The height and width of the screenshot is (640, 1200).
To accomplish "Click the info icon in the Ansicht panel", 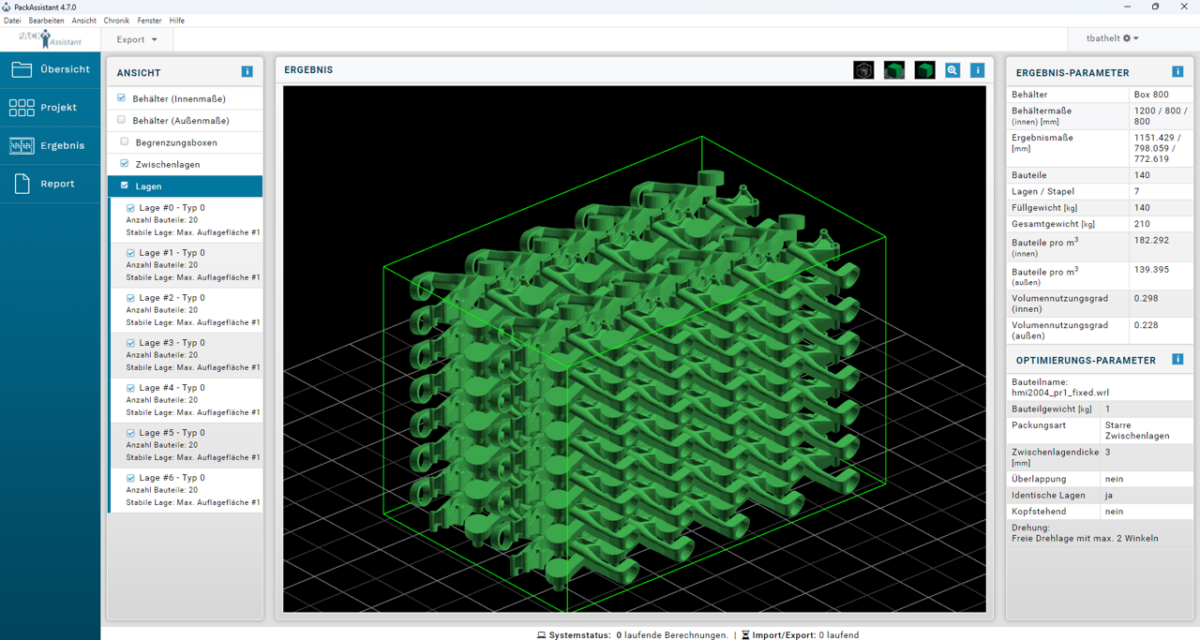I will tap(247, 71).
